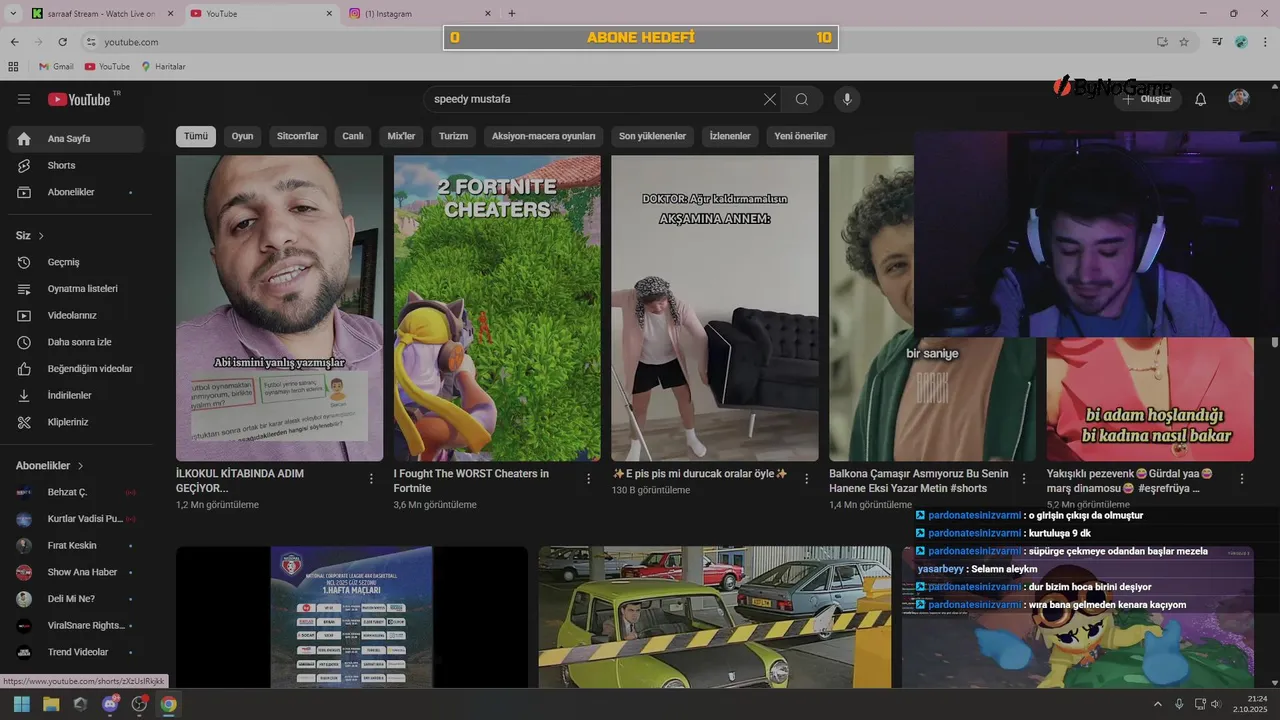Open options for E pis pis short
This screenshot has height=720, width=1280.
pos(806,479)
